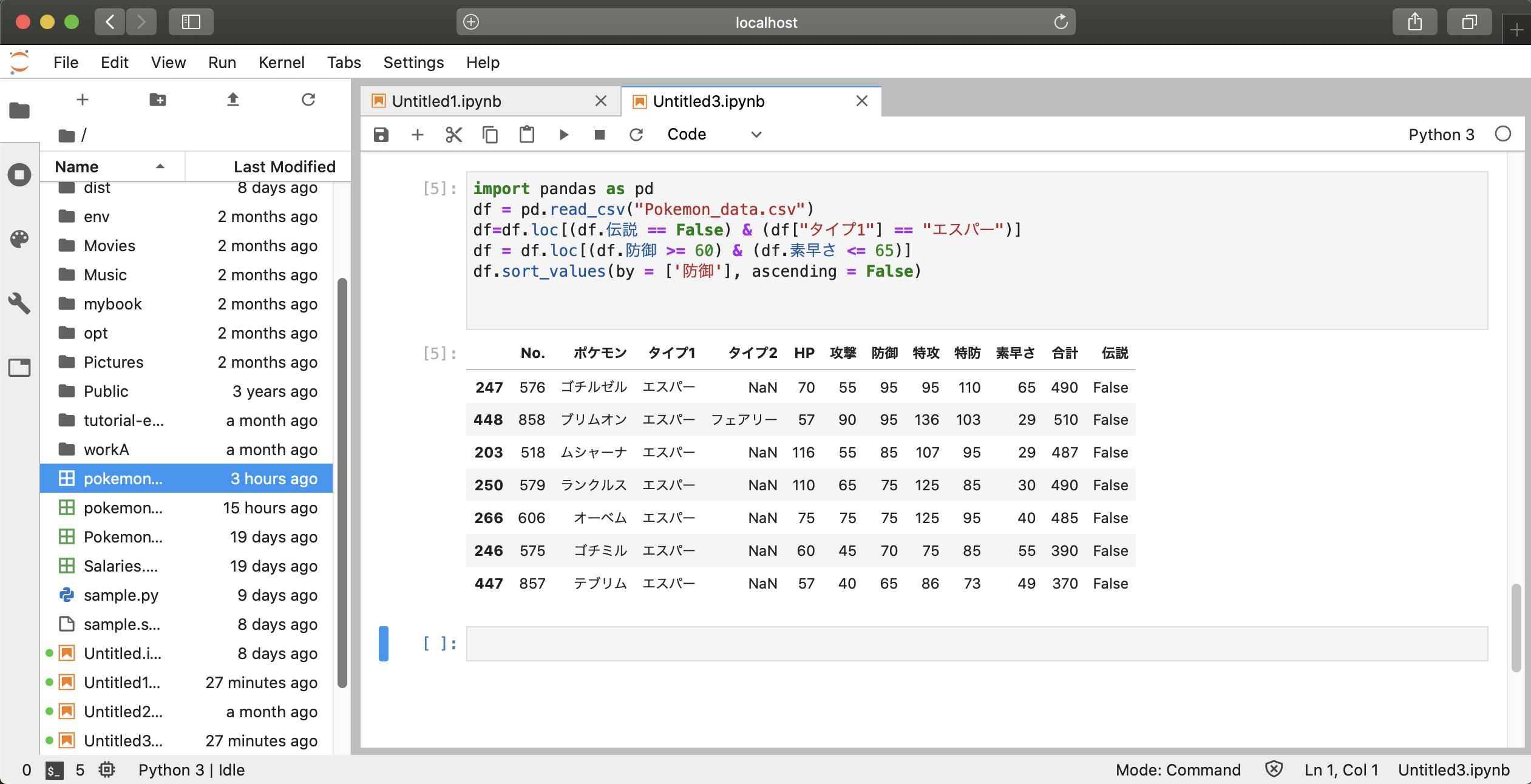
Task: Click the kernel chip icon in status bar
Action: click(x=107, y=769)
